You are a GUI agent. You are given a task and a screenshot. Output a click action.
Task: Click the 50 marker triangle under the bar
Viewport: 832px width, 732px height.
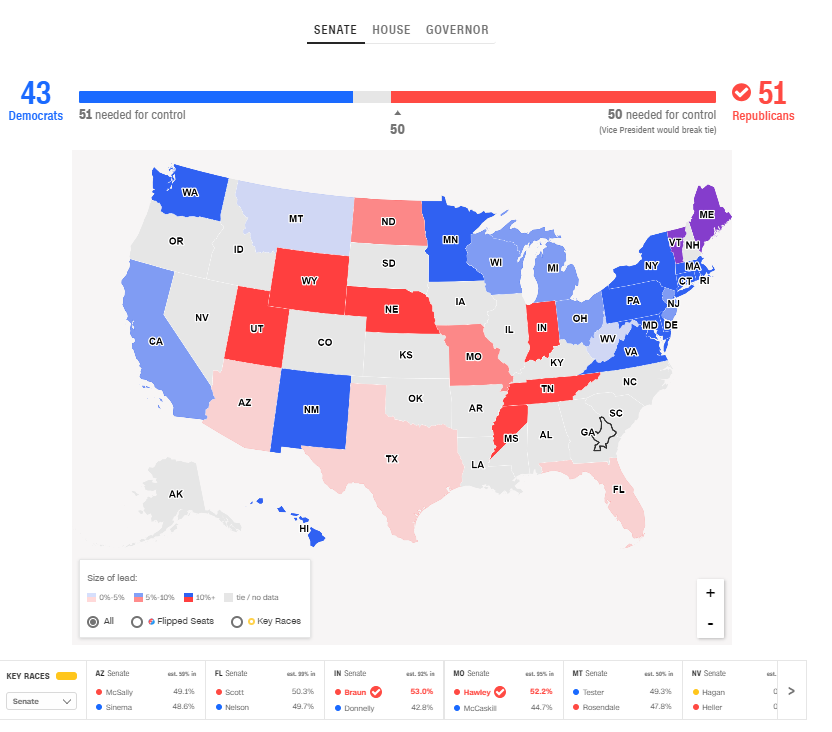397,113
